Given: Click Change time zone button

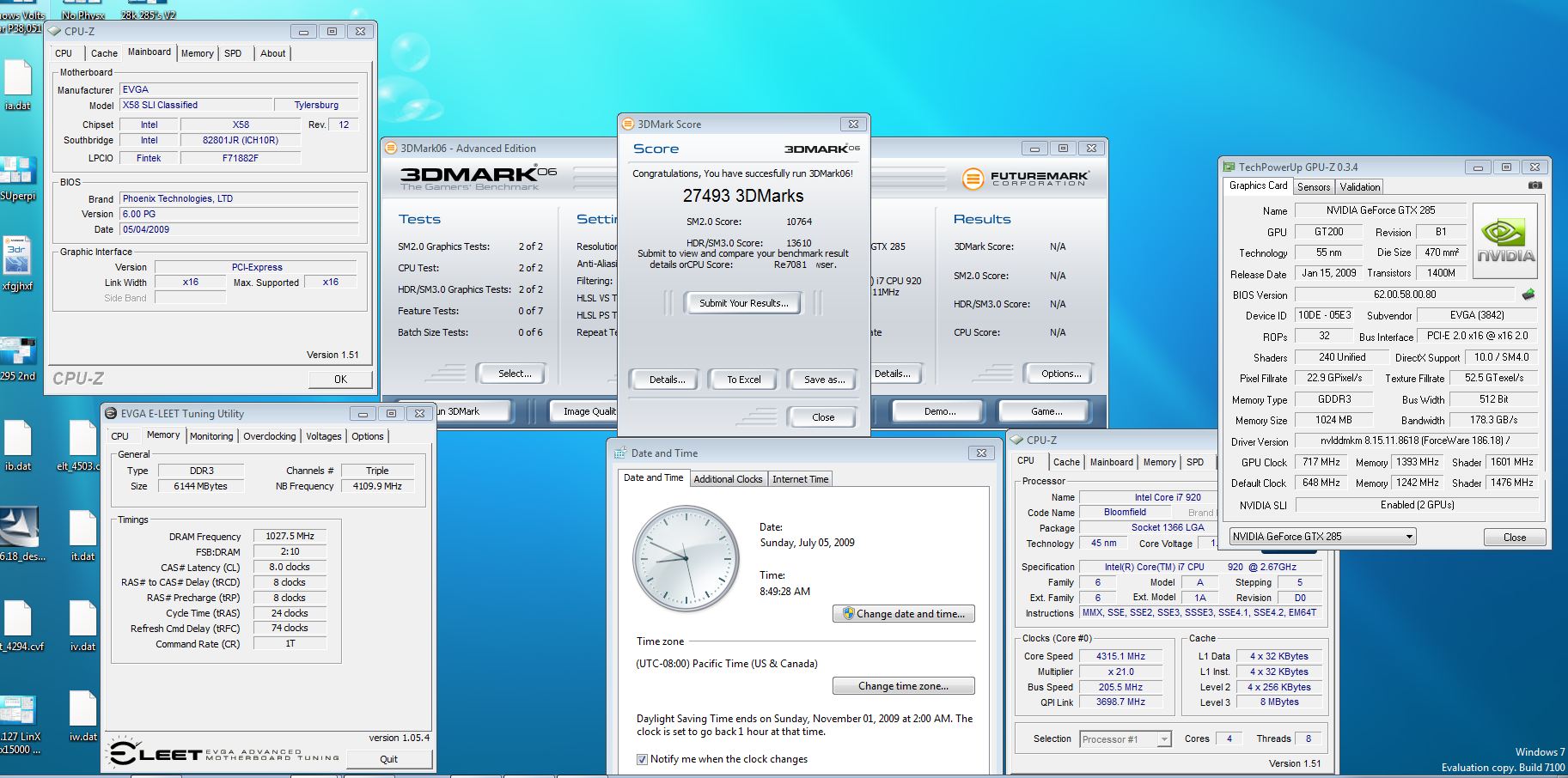Looking at the screenshot, I should (x=904, y=686).
